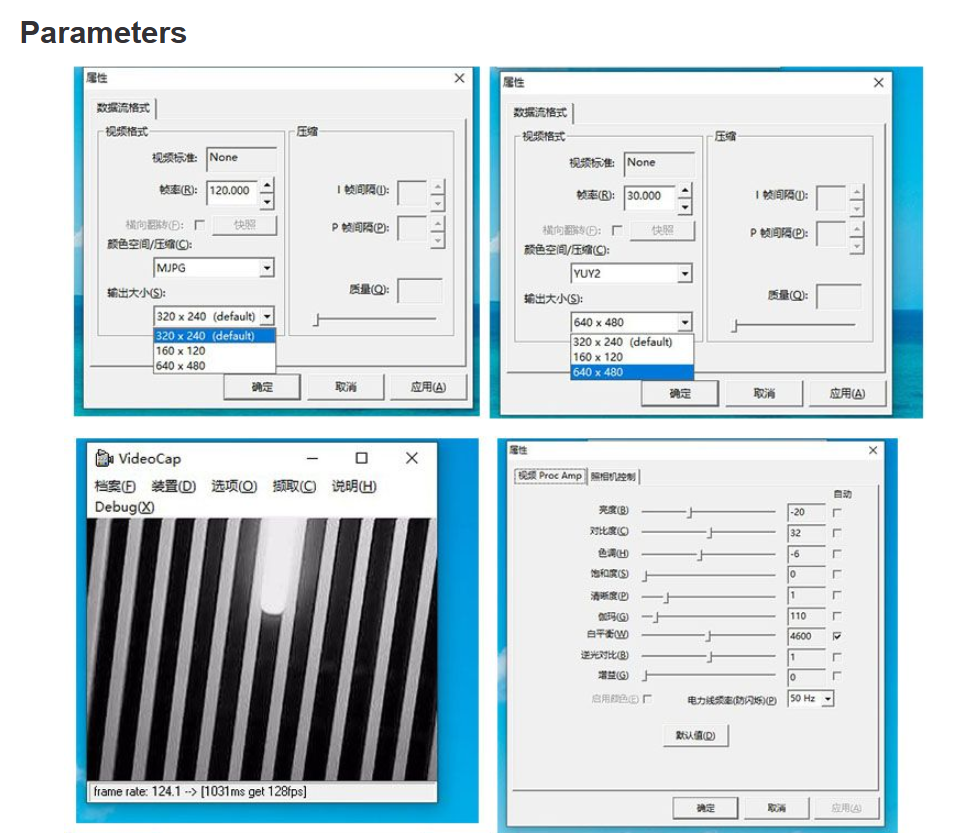Screen dimensions: 953x833
Task: Decrease frame rate on 30.000 spinner
Action: click(x=685, y=208)
